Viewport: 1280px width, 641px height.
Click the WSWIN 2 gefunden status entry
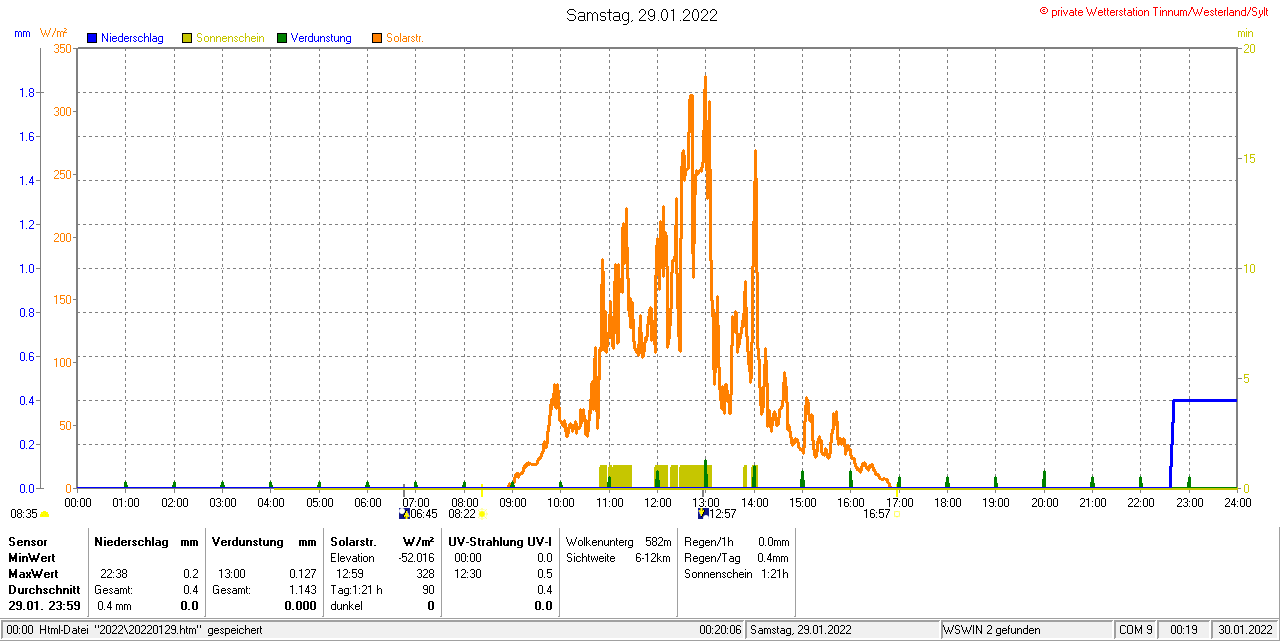click(992, 630)
